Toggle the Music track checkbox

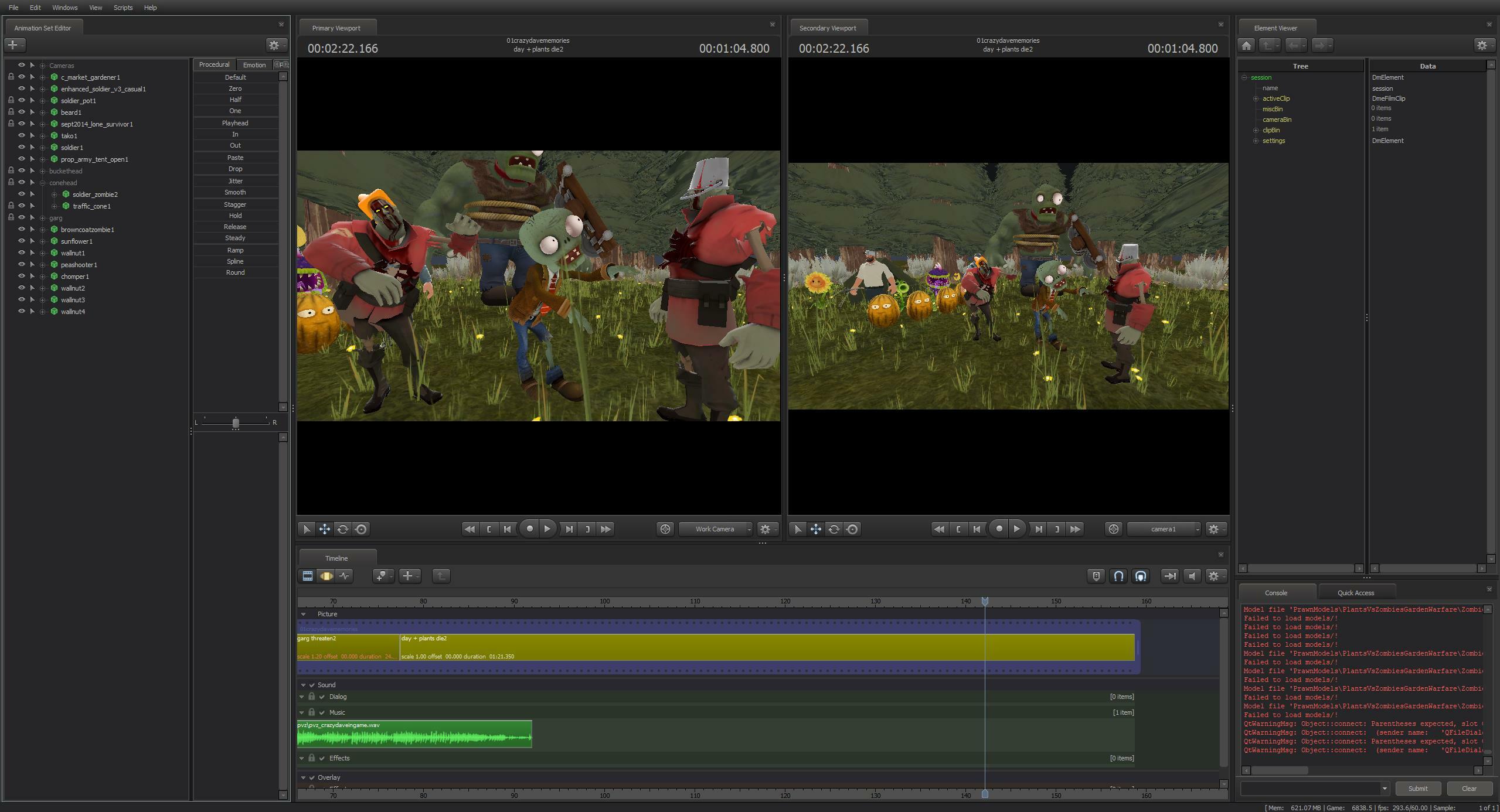click(322, 712)
